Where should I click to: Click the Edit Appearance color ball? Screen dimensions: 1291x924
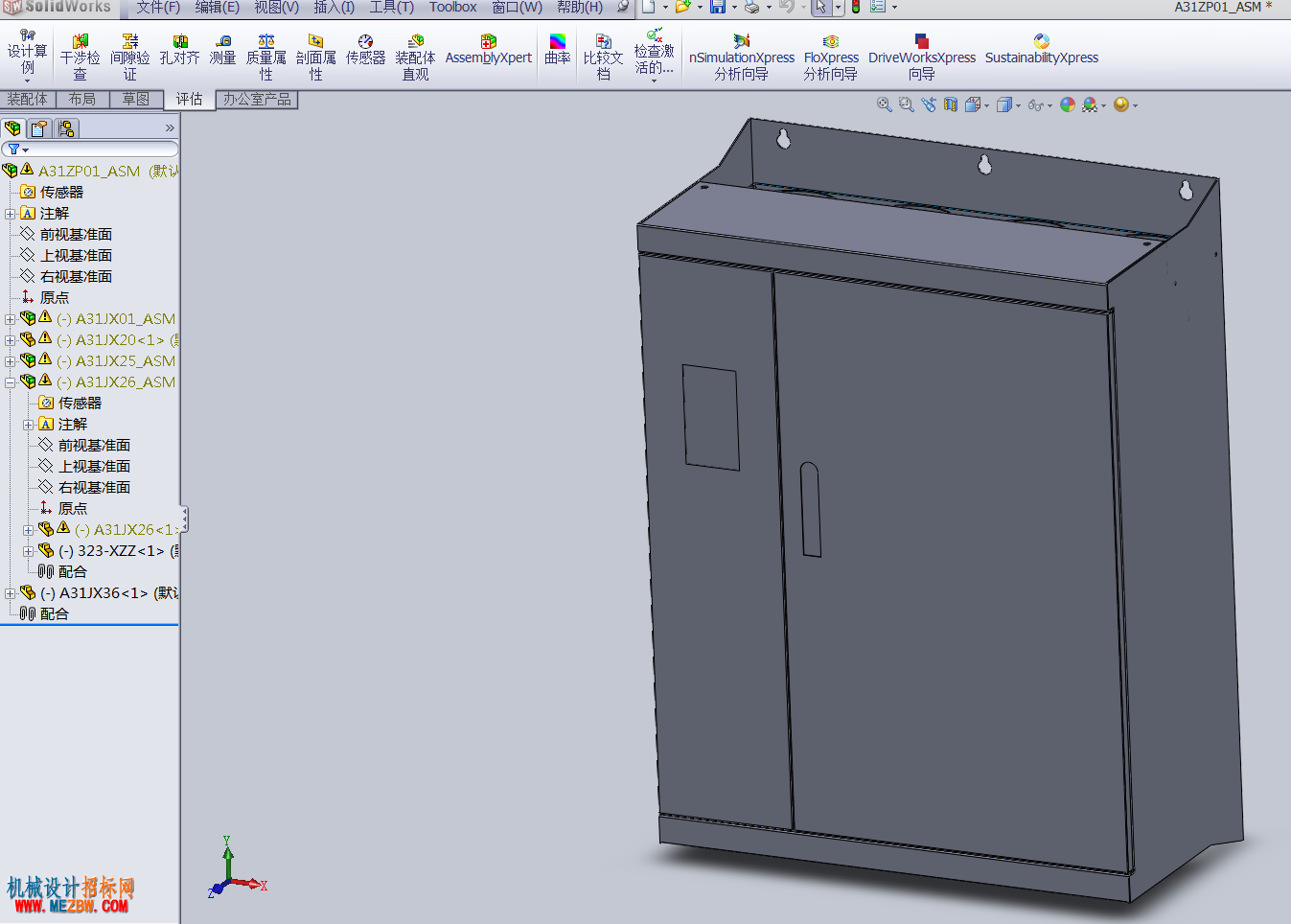click(1068, 104)
